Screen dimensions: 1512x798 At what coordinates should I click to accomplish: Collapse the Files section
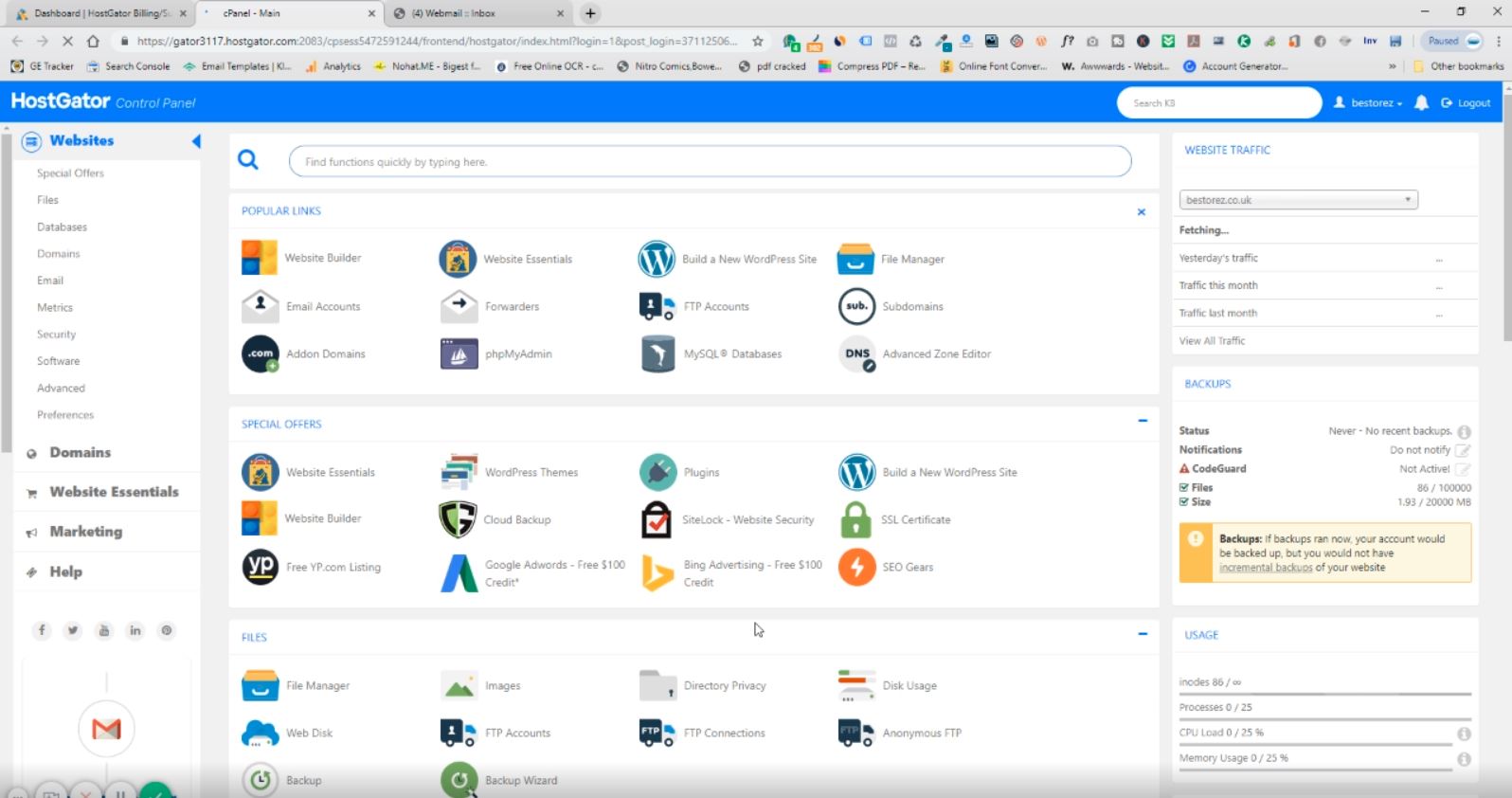(1143, 633)
